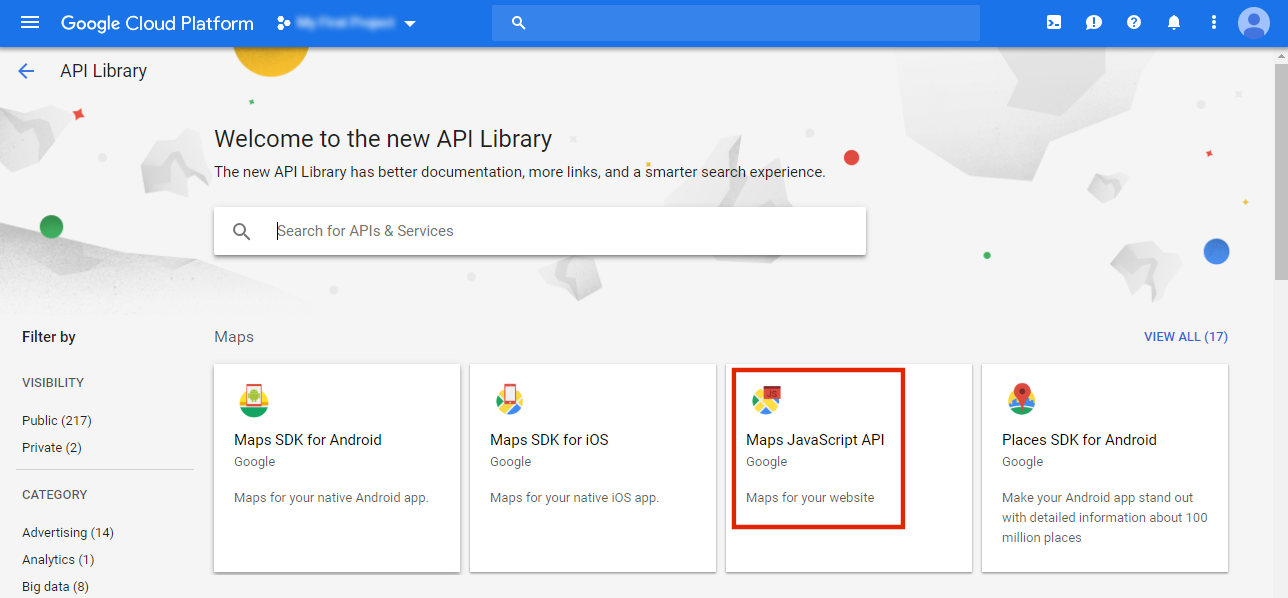
Task: Click the Maps section heading
Action: pos(234,337)
